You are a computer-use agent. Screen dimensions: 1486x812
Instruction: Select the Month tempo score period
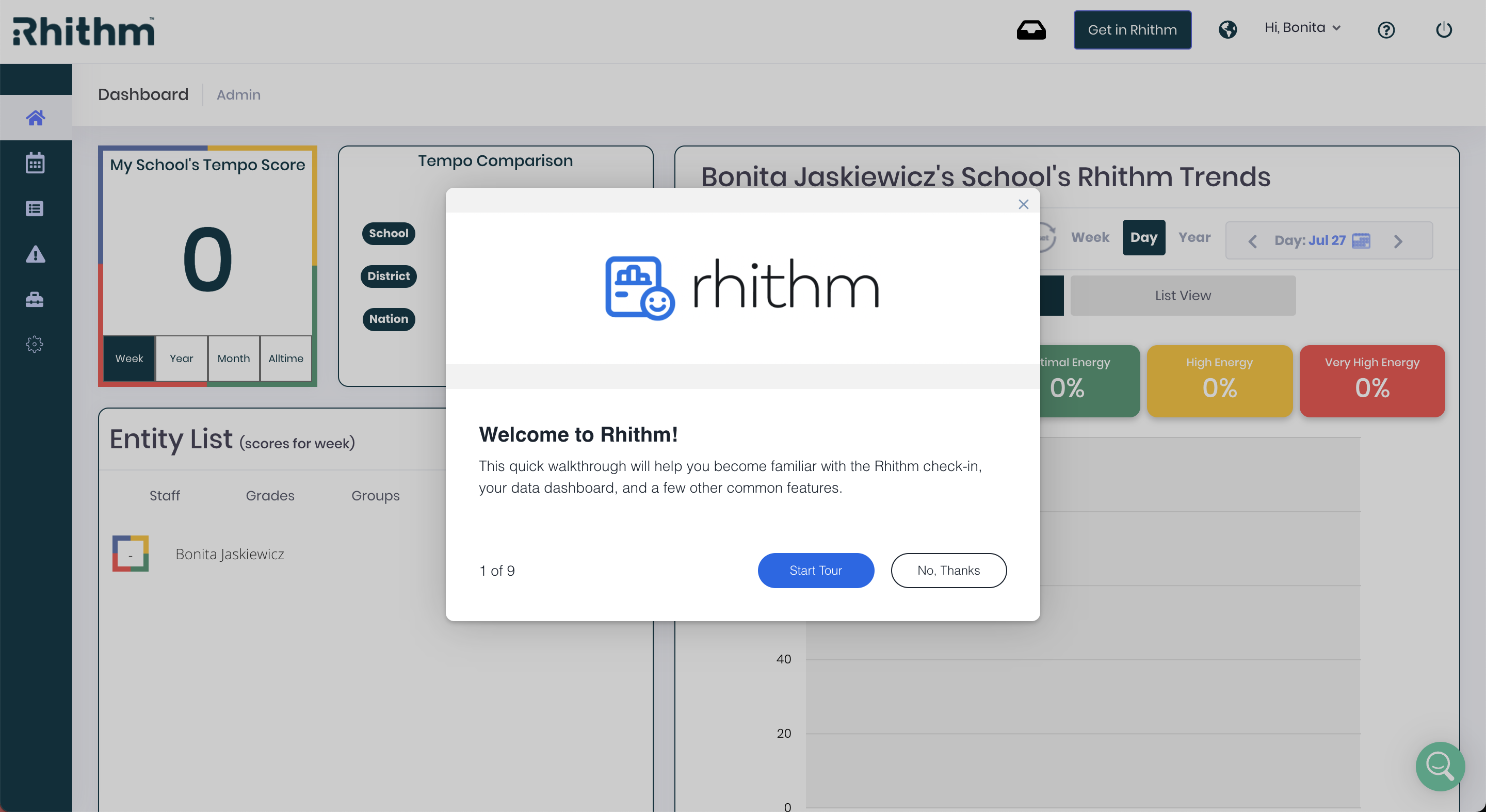click(x=234, y=358)
